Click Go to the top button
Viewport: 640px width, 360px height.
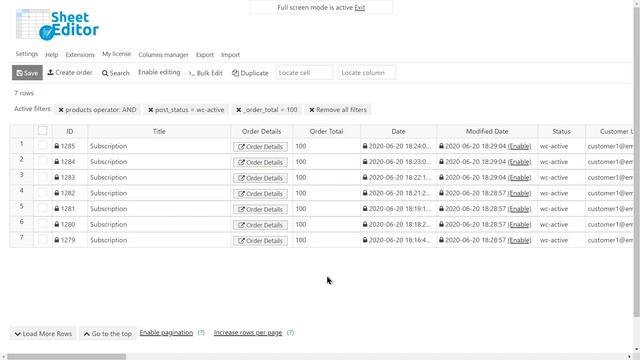coord(108,333)
